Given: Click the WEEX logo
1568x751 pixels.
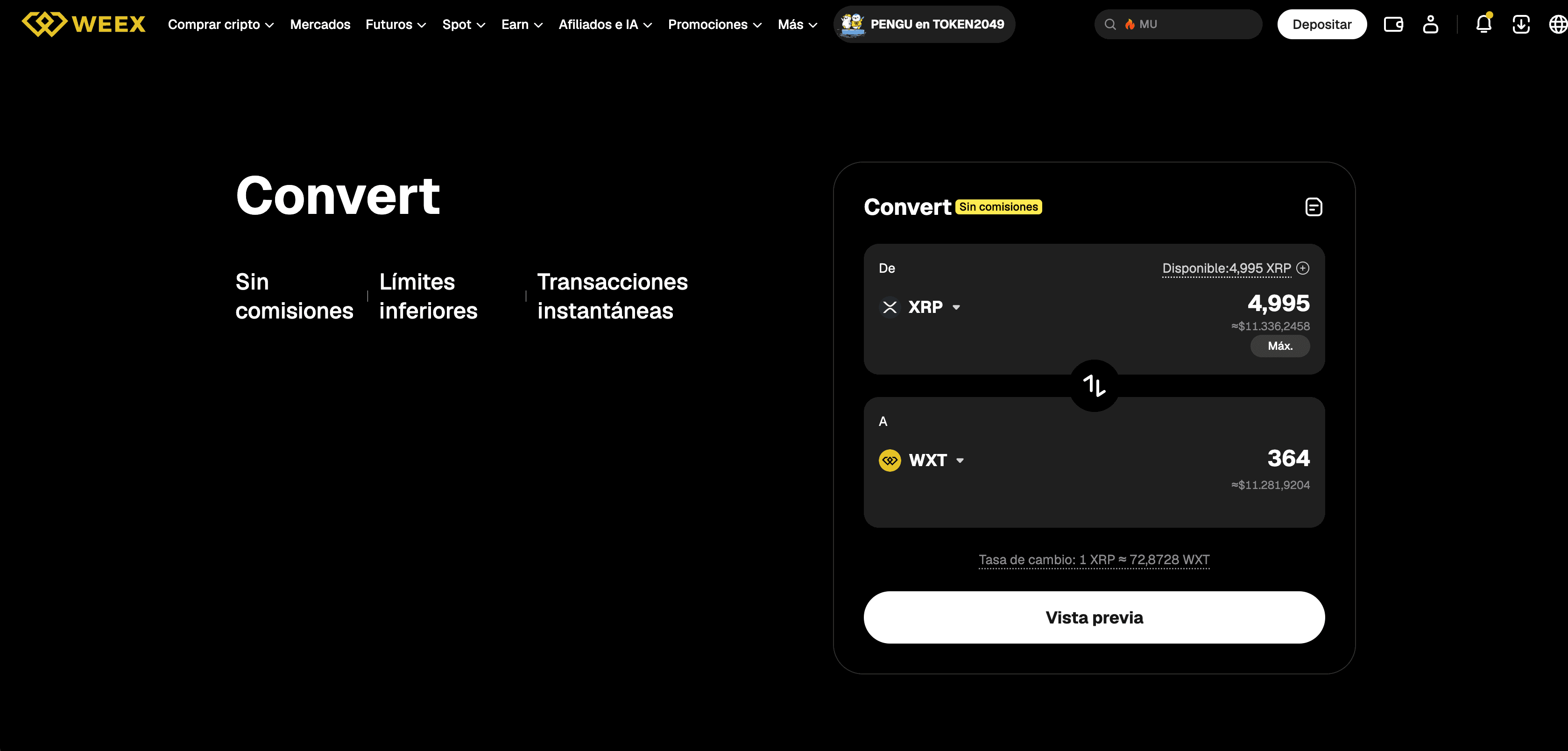Looking at the screenshot, I should click(84, 24).
